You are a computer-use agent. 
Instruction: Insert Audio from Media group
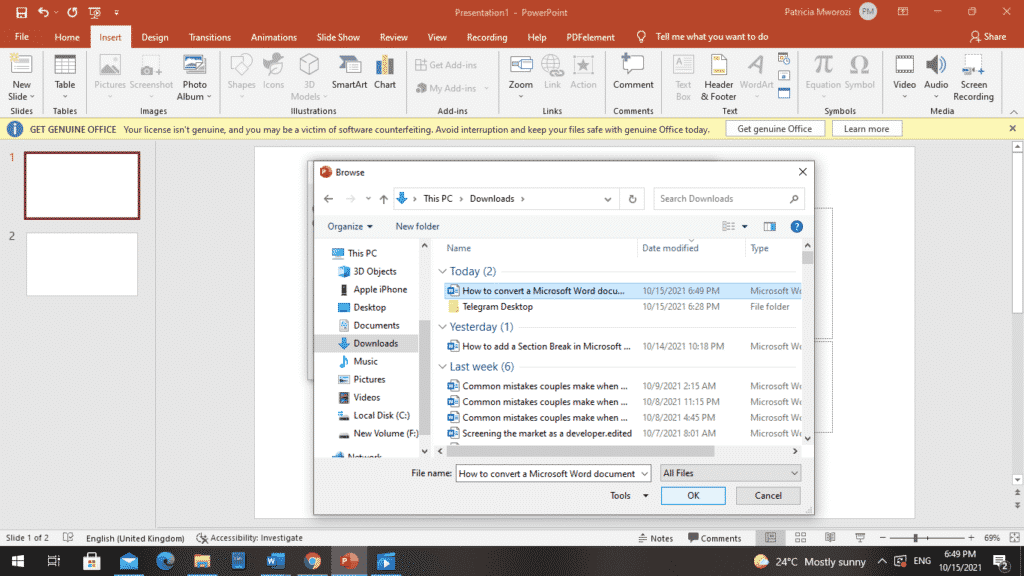coord(936,77)
